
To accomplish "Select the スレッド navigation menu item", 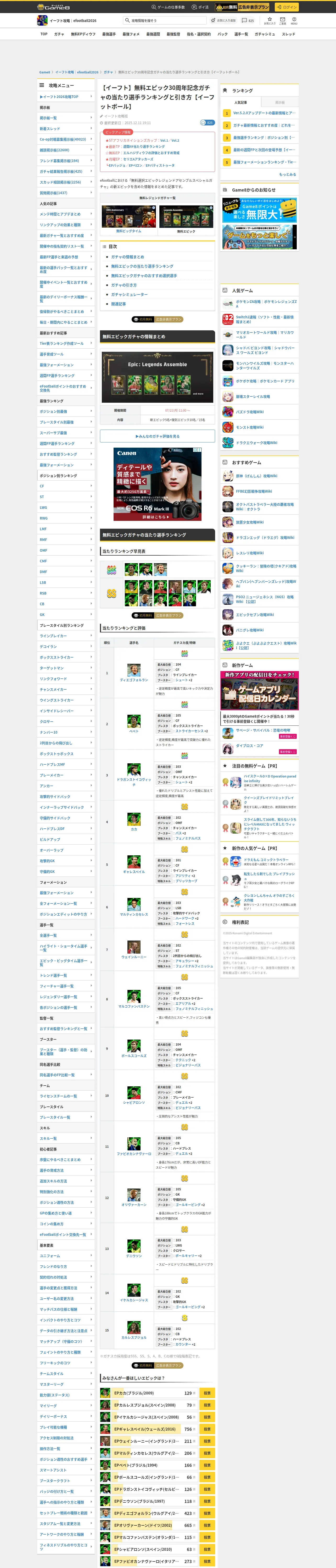I will (288, 34).
